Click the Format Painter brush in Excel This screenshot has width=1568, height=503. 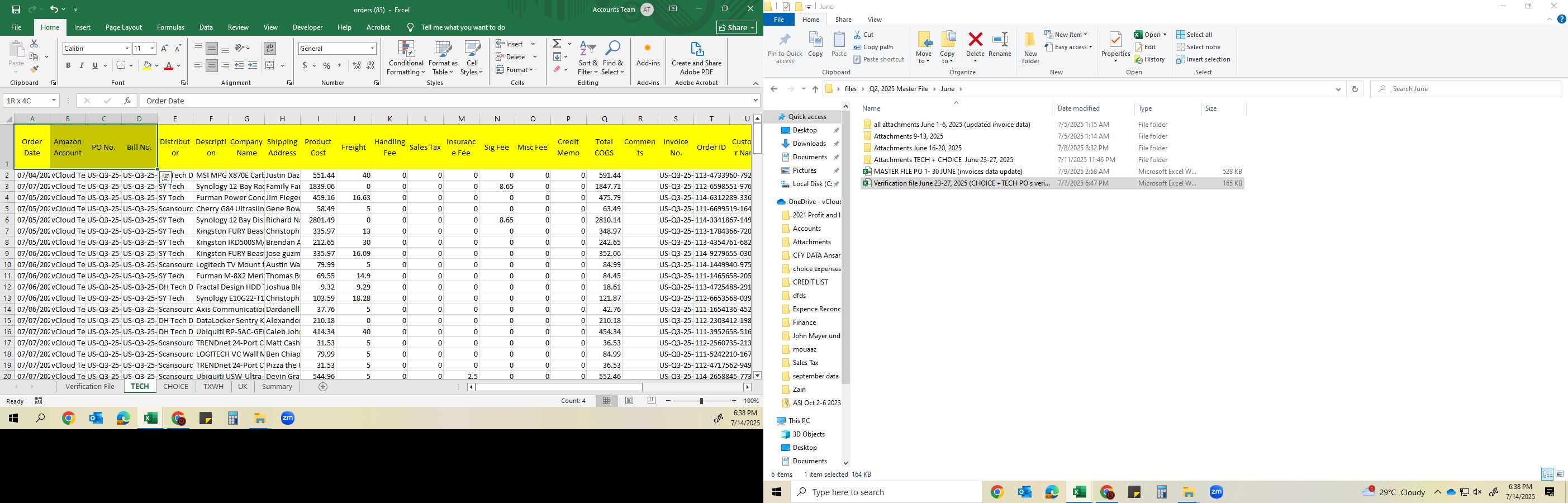tap(34, 69)
